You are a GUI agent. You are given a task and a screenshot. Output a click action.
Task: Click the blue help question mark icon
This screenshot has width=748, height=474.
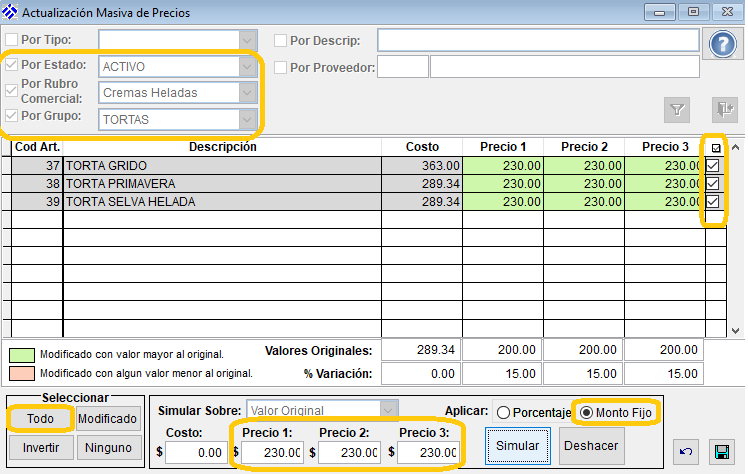722,45
